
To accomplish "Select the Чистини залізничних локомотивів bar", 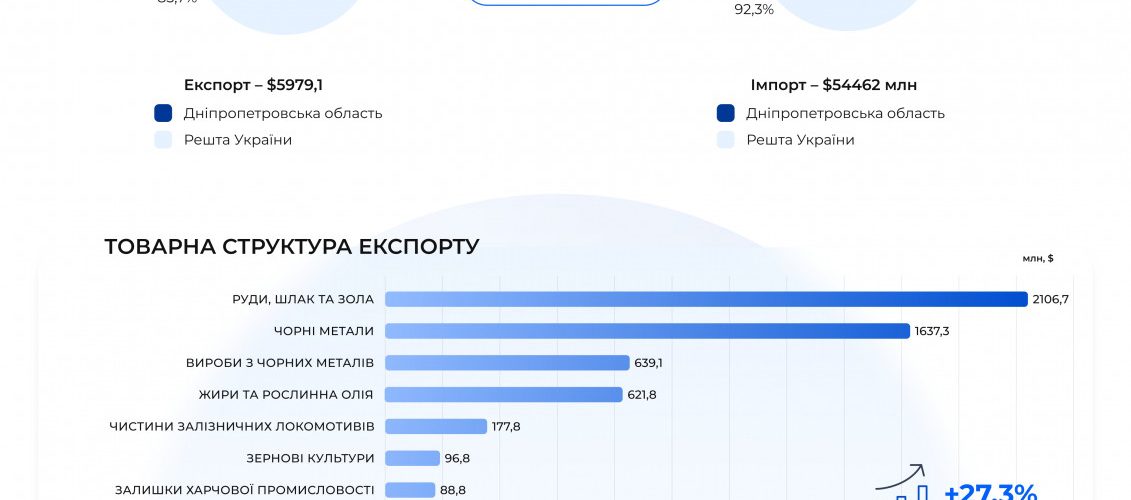I will pyautogui.click(x=436, y=426).
